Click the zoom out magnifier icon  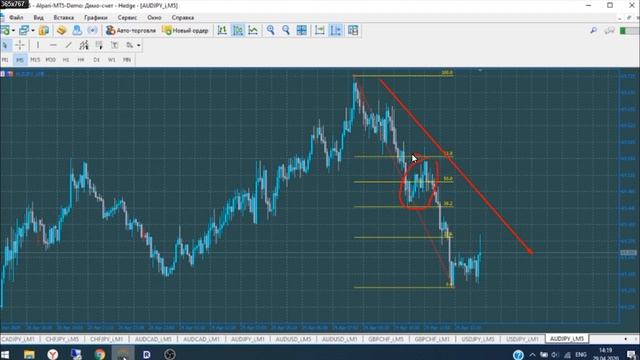pyautogui.click(x=286, y=30)
